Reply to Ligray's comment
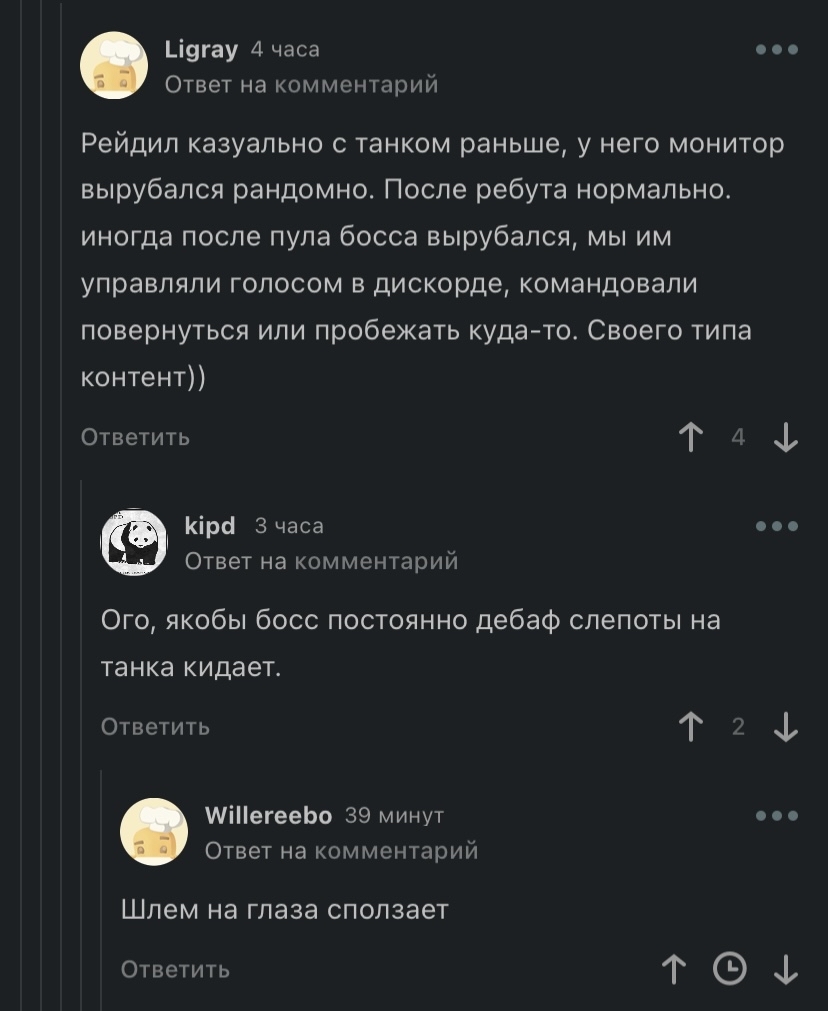Viewport: 828px width, 1011px height. pyautogui.click(x=135, y=437)
